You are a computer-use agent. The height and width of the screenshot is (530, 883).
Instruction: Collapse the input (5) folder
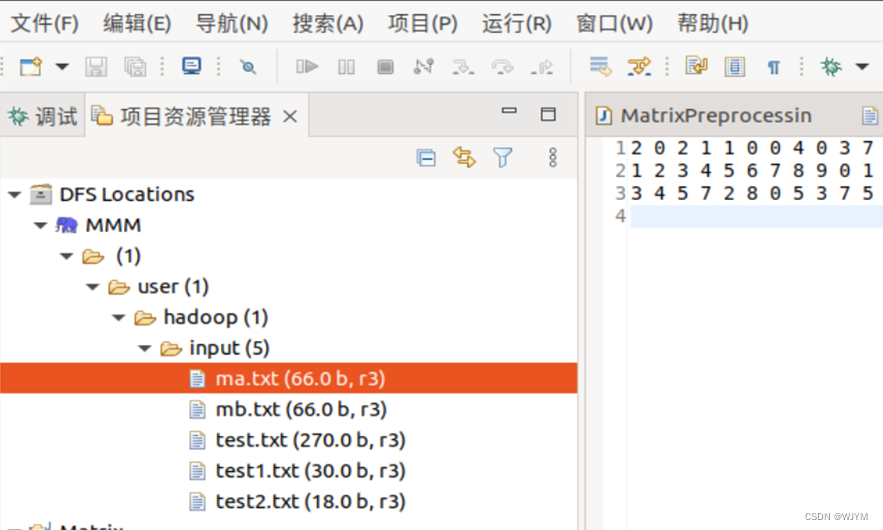(x=145, y=349)
